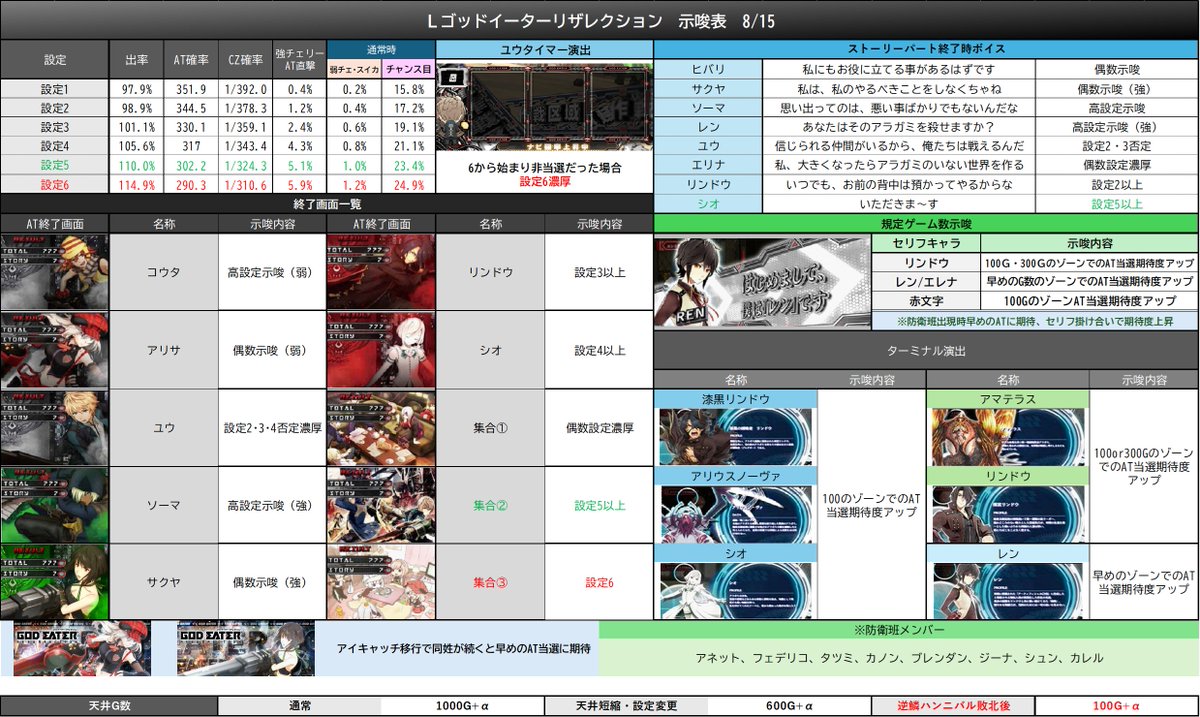Open the REN dialogue banner image
1200x717 pixels.
pyautogui.click(x=762, y=284)
